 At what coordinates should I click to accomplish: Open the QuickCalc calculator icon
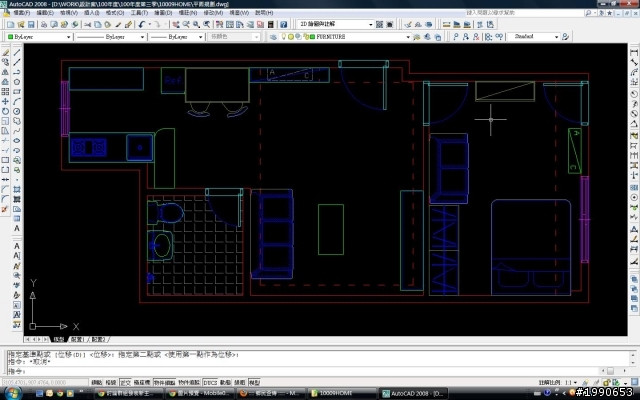pyautogui.click(x=271, y=24)
